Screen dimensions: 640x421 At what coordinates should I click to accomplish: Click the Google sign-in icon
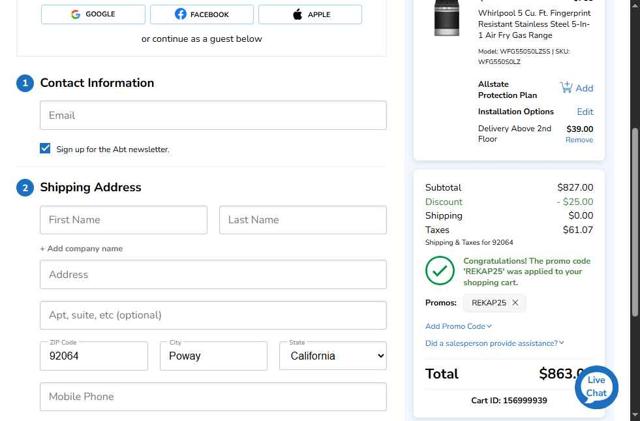(76, 14)
